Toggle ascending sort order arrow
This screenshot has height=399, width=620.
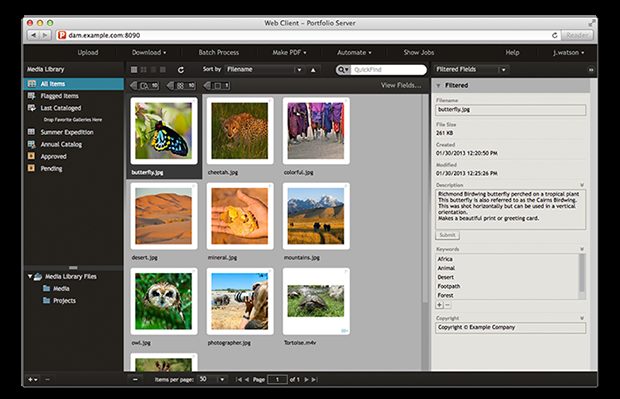point(313,70)
